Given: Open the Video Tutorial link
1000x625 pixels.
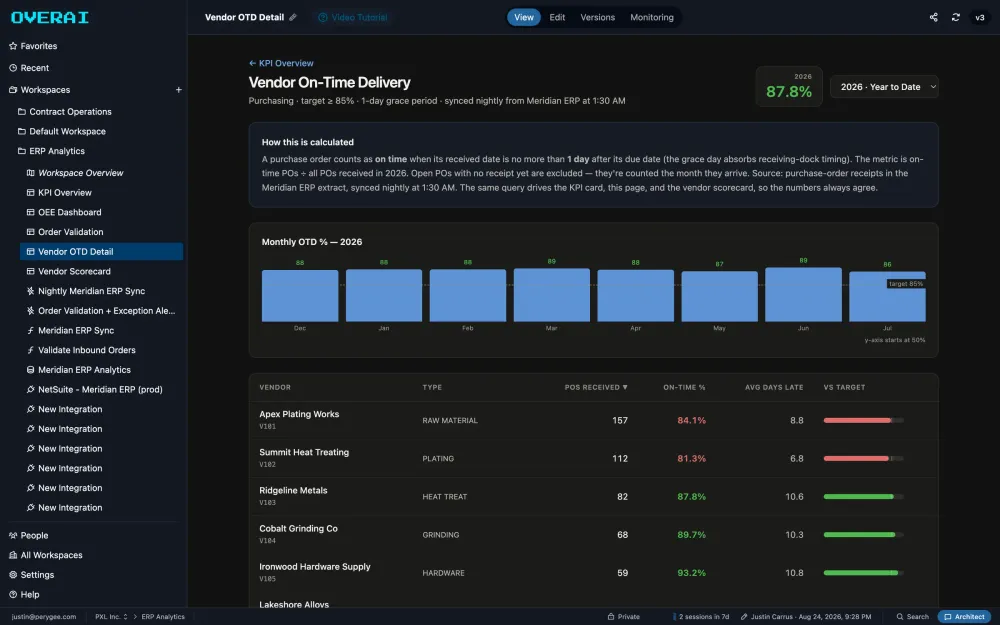Looking at the screenshot, I should tap(353, 17).
